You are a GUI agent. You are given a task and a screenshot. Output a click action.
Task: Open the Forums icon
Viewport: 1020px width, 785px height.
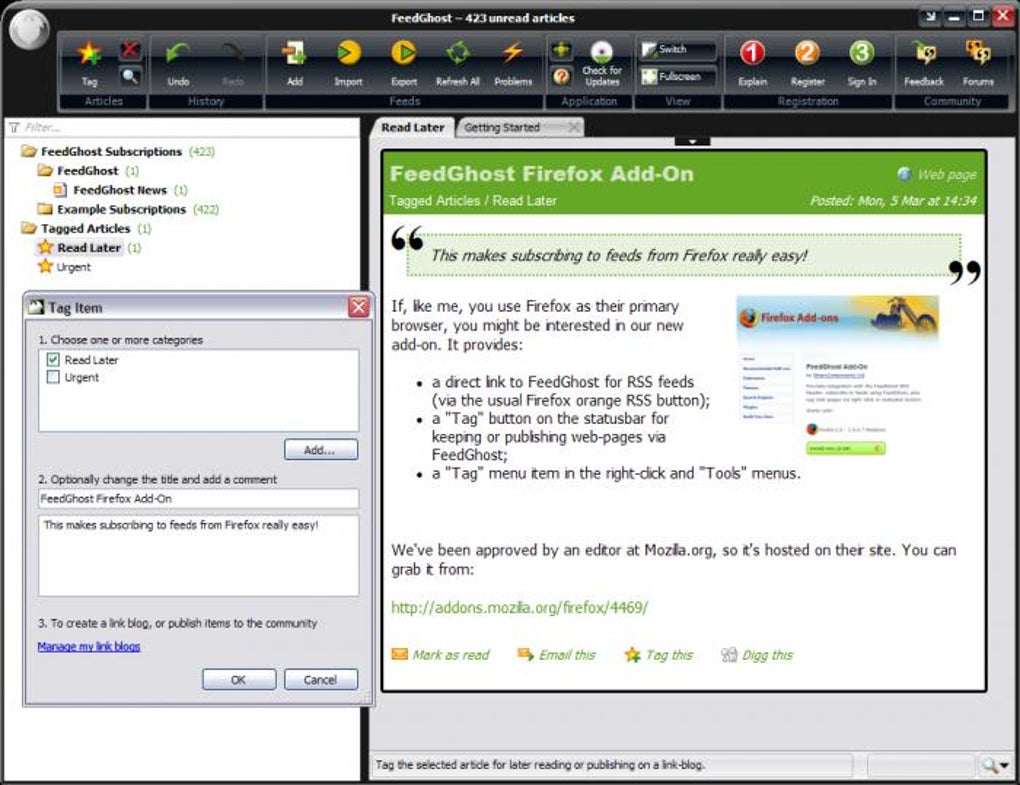click(x=978, y=53)
